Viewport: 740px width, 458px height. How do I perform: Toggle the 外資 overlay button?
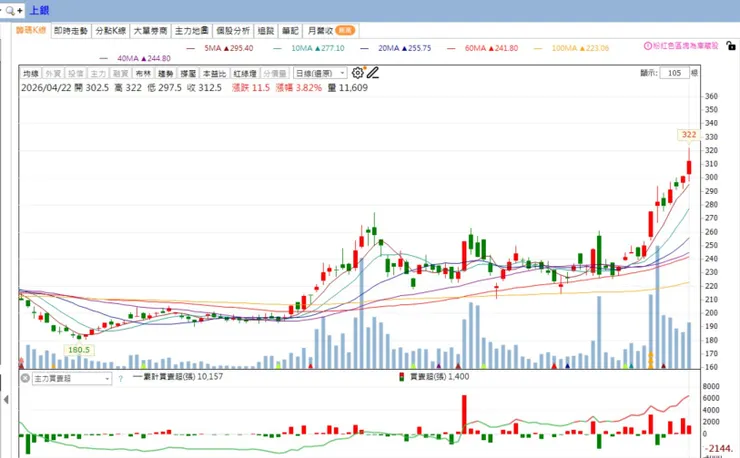[53, 73]
